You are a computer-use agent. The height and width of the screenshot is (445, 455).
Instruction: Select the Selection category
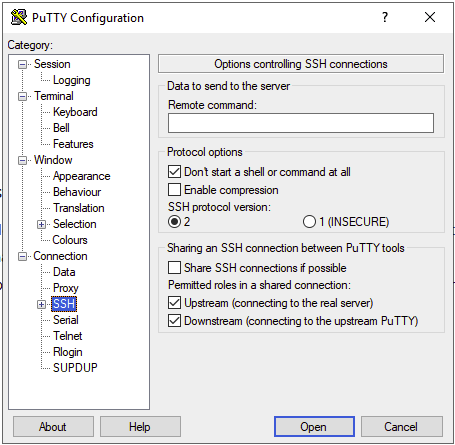(x=75, y=224)
